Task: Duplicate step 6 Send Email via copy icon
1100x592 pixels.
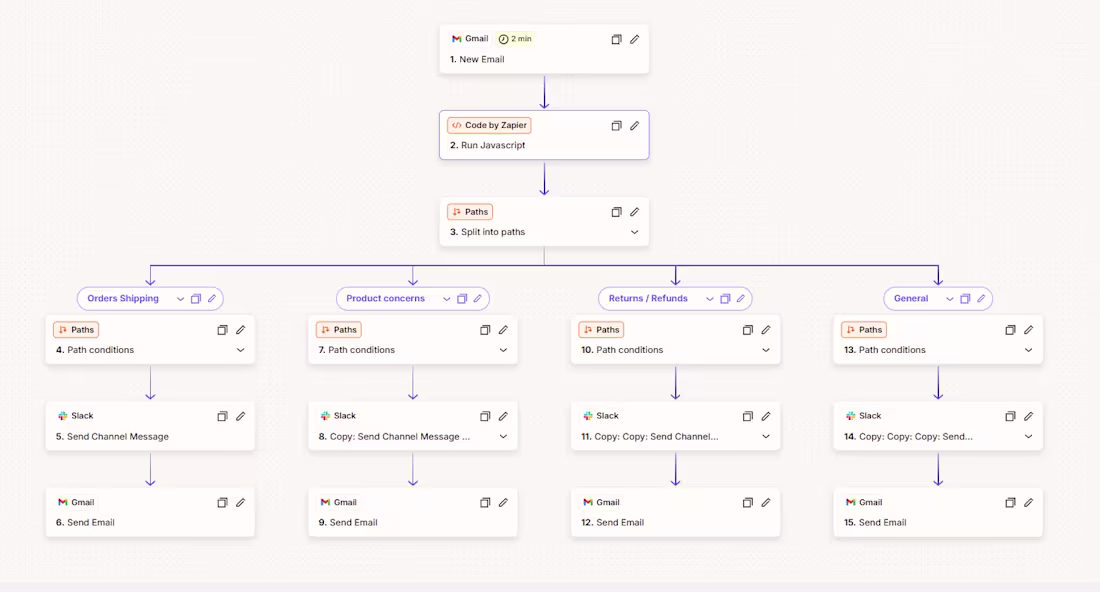Action: click(x=222, y=503)
